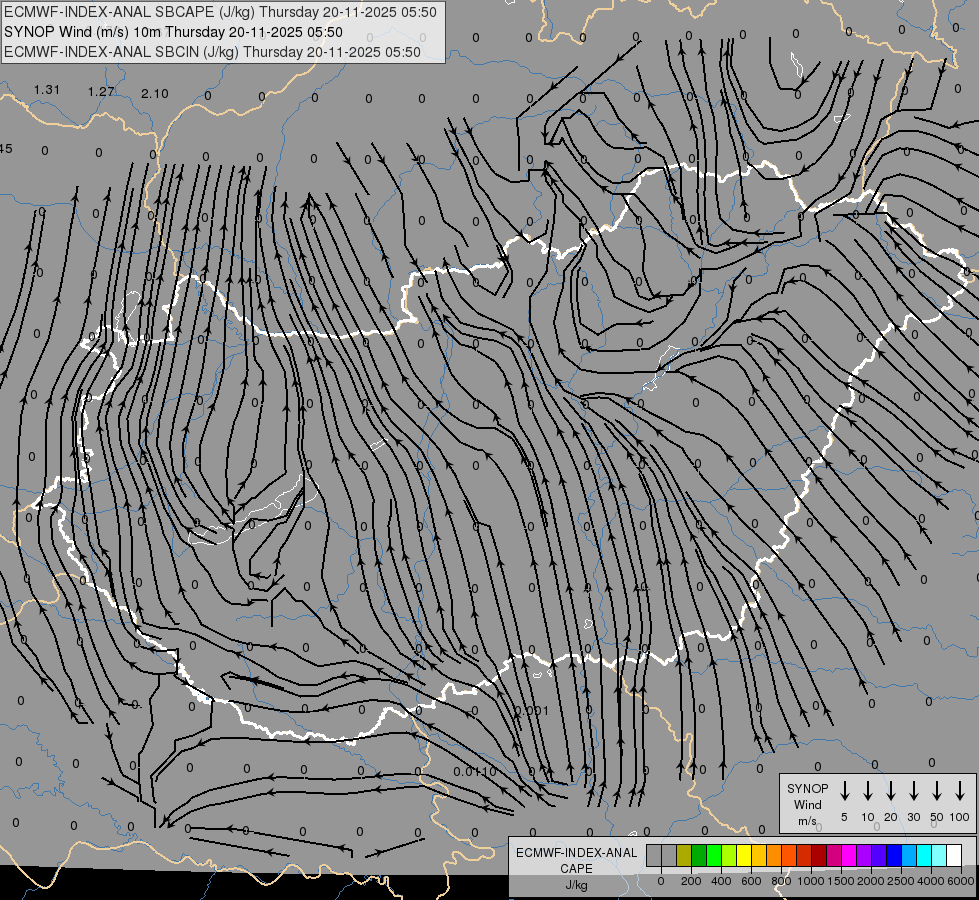Click the 2.10 value on the map
The width and height of the screenshot is (979, 900).
(x=155, y=94)
